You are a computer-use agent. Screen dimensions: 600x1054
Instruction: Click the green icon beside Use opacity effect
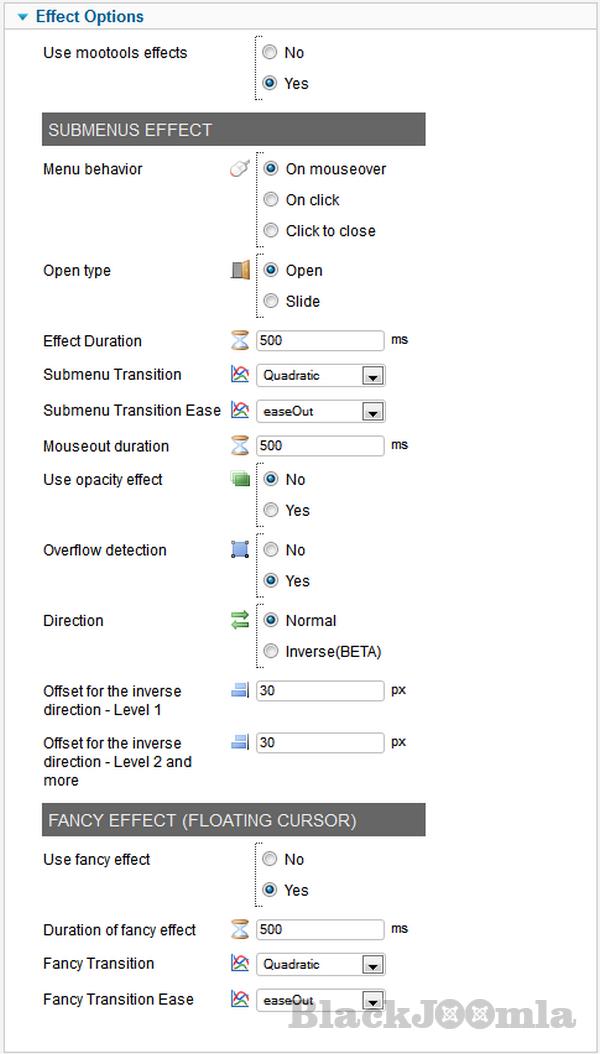point(240,480)
